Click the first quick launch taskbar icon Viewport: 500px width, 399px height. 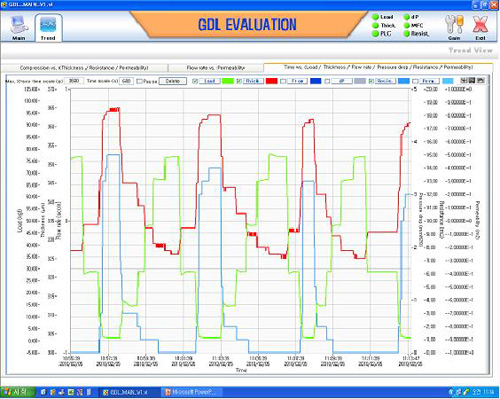(x=43, y=392)
